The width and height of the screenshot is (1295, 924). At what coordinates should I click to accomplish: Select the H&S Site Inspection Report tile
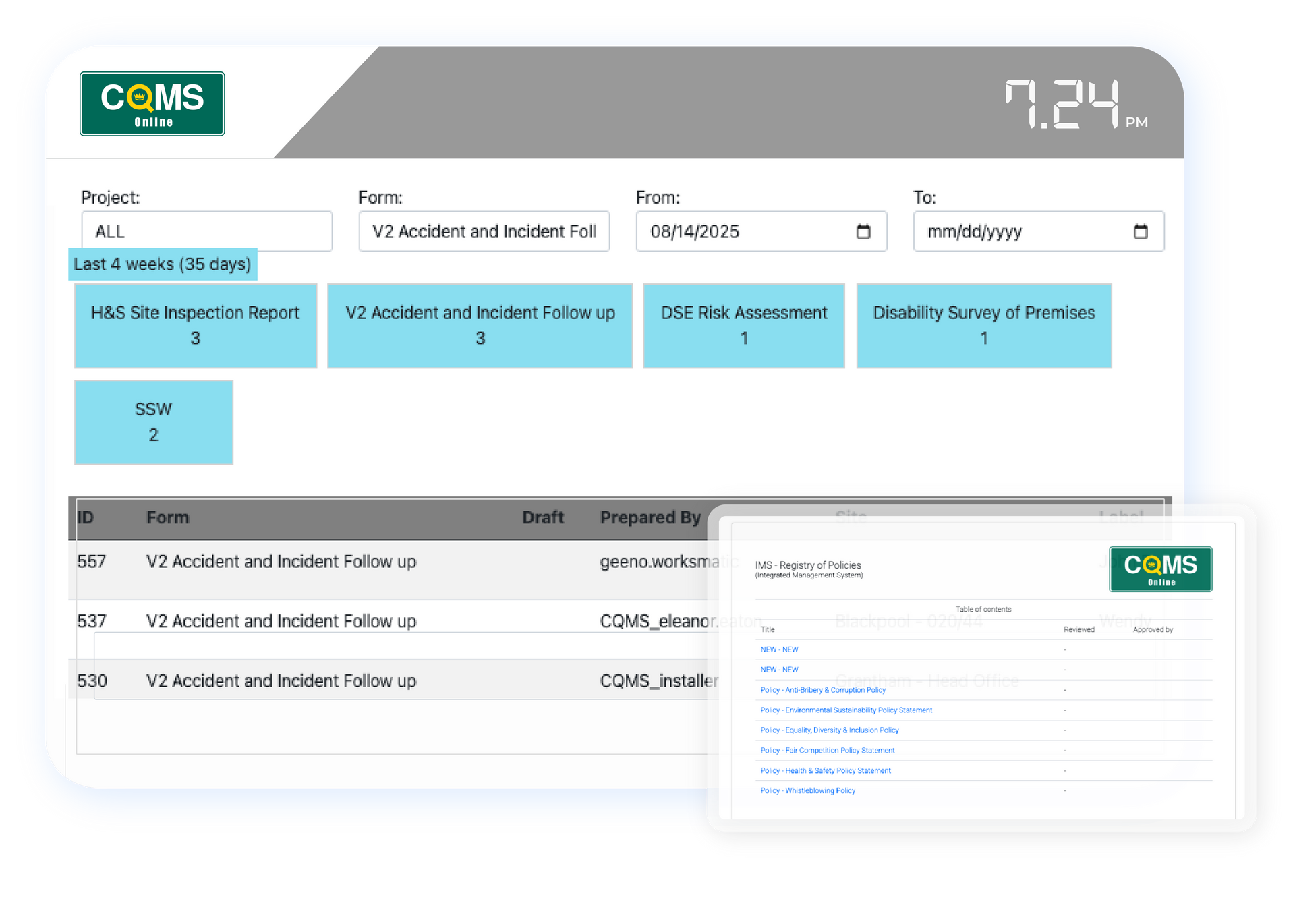click(195, 325)
